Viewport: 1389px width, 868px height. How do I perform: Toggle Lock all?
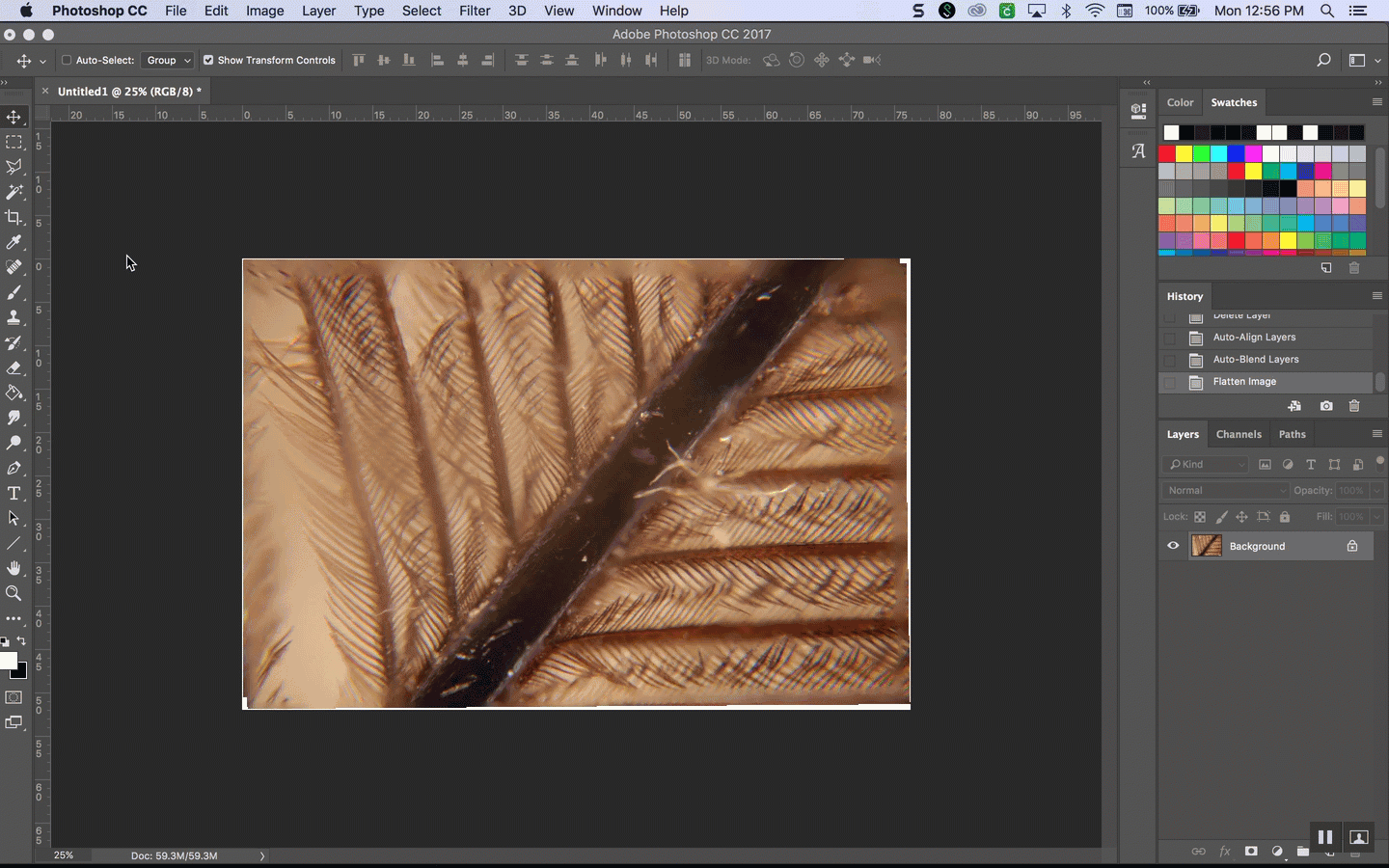point(1285,517)
